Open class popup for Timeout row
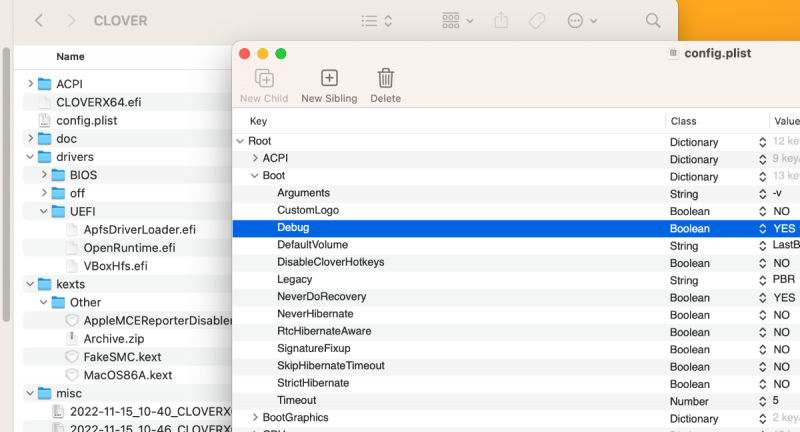The height and width of the screenshot is (432, 800). (762, 402)
